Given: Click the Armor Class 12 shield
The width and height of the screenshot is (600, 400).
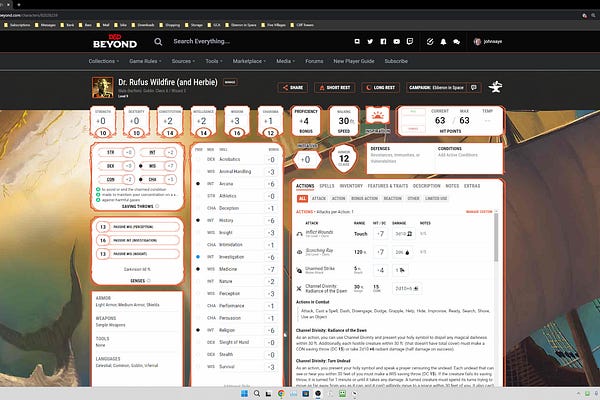Looking at the screenshot, I should 344,158.
